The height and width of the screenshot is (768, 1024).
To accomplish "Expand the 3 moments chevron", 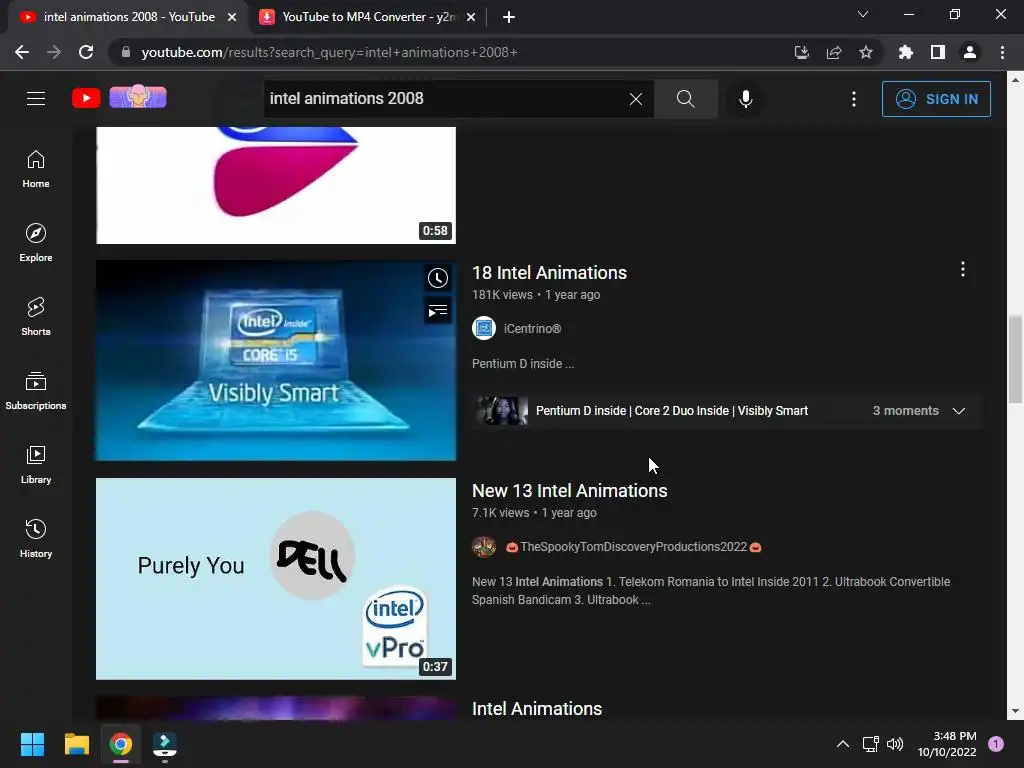I will (x=959, y=411).
